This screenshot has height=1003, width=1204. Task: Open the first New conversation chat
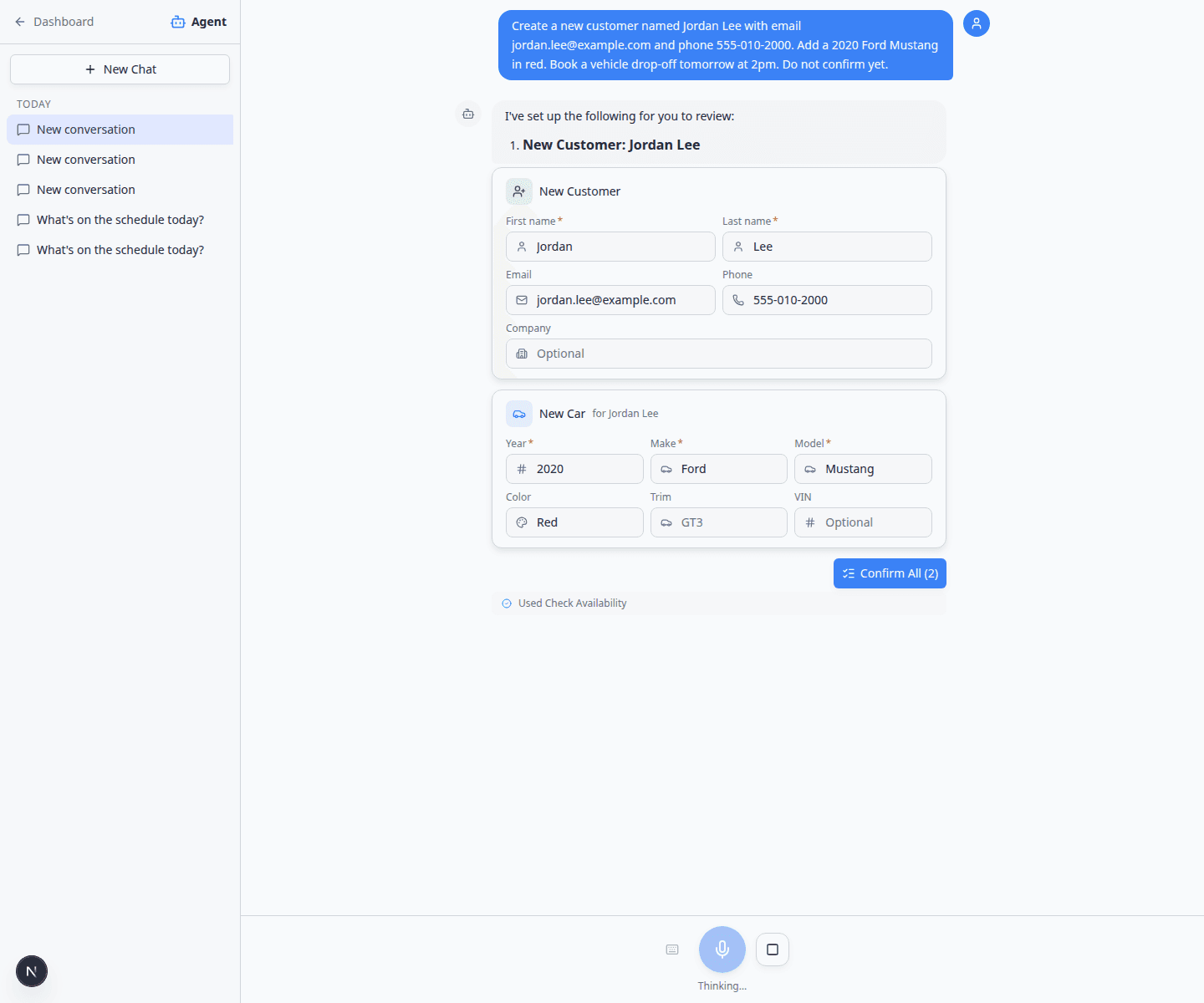(x=120, y=130)
